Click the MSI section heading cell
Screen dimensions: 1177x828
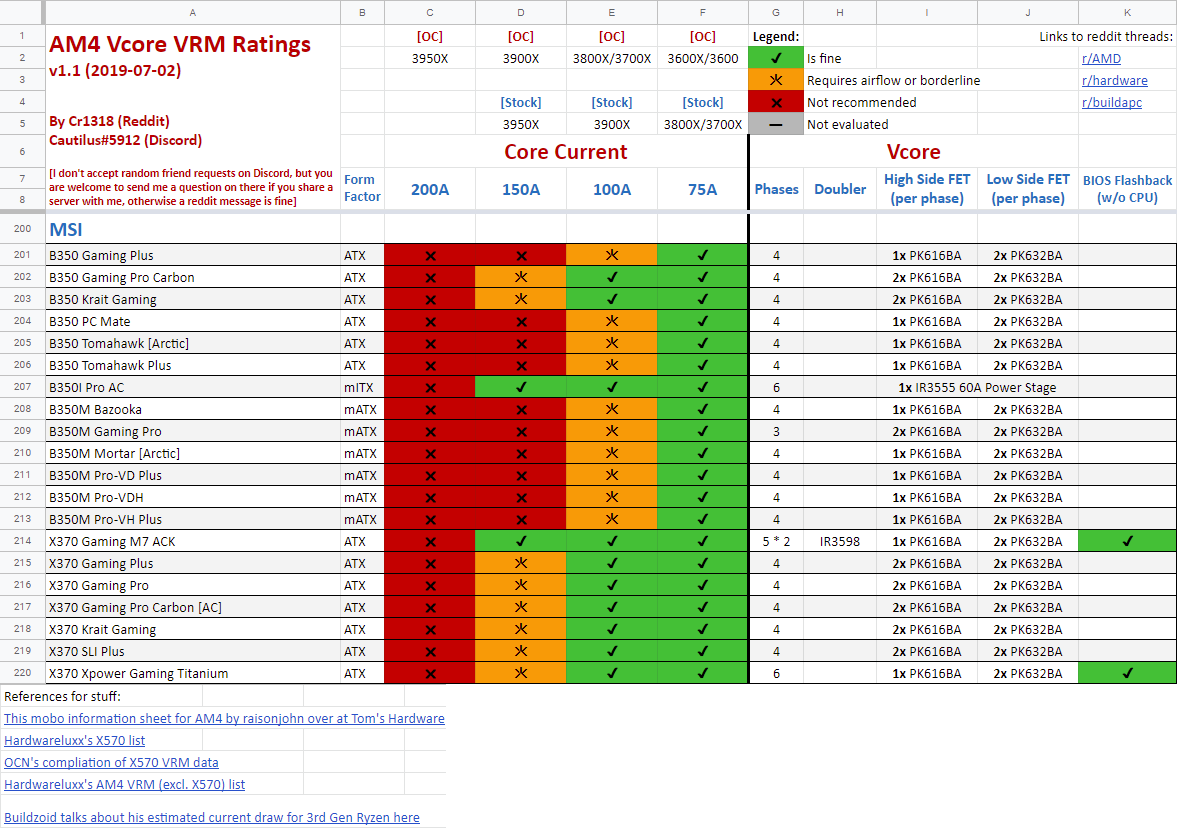(193, 229)
